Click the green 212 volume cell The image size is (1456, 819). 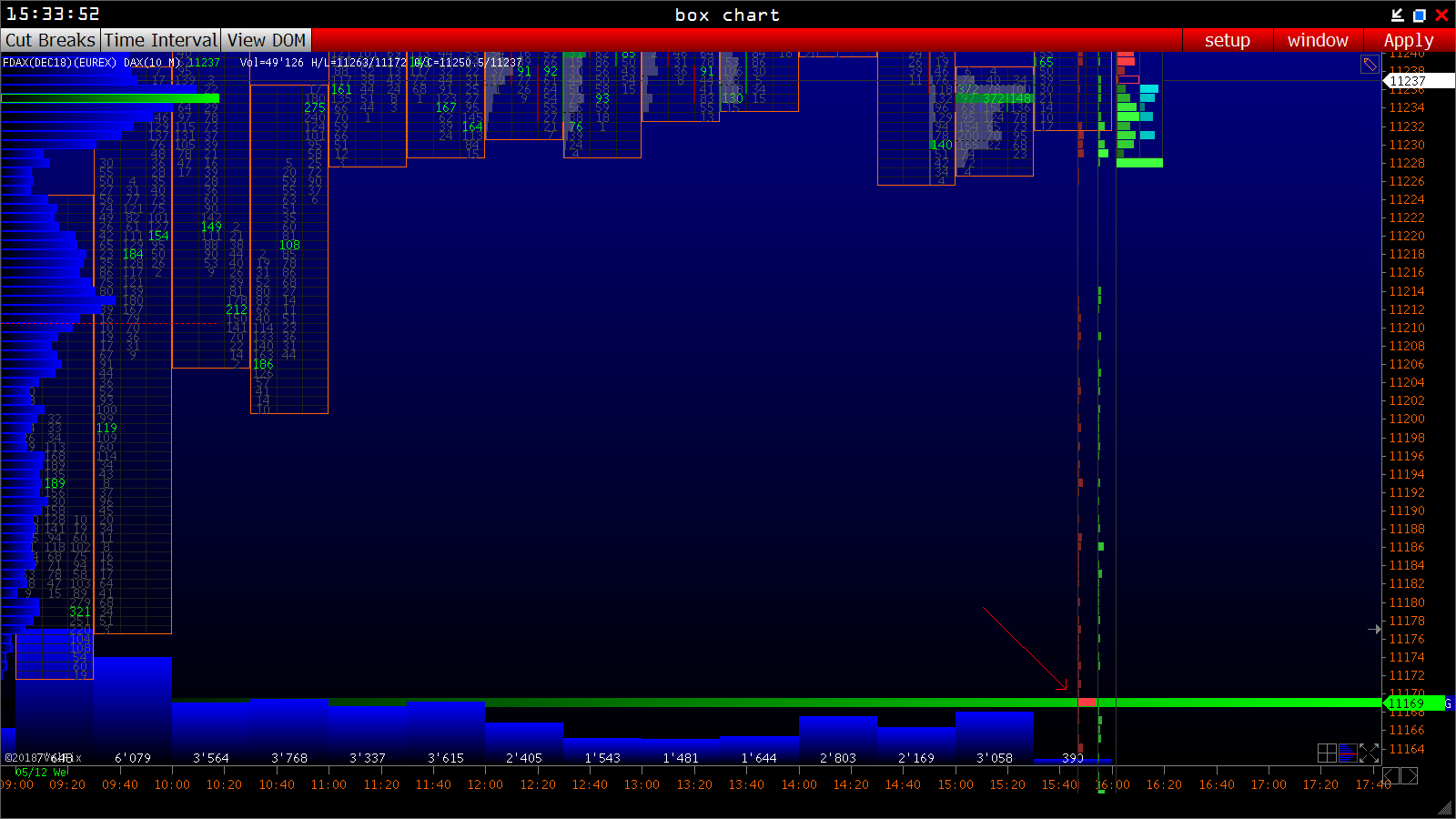pos(237,309)
